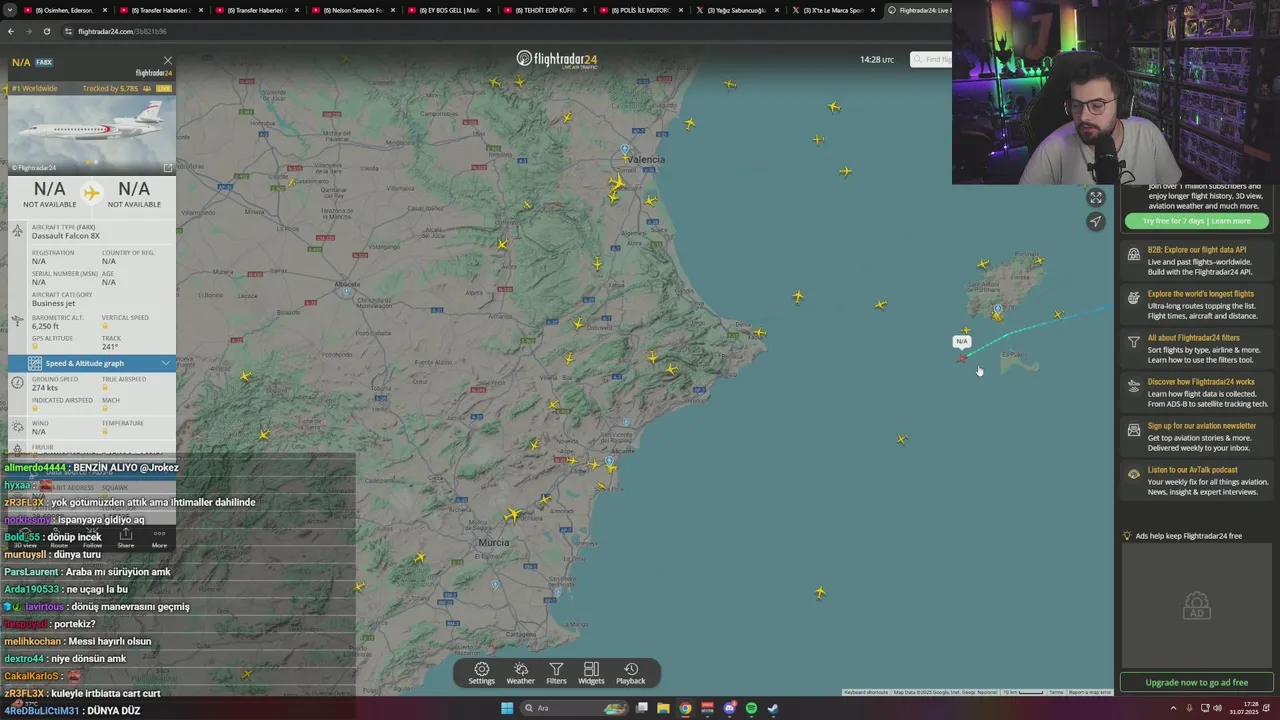The width and height of the screenshot is (1280, 720).
Task: Open volume control in system tray
Action: [x=1217, y=708]
